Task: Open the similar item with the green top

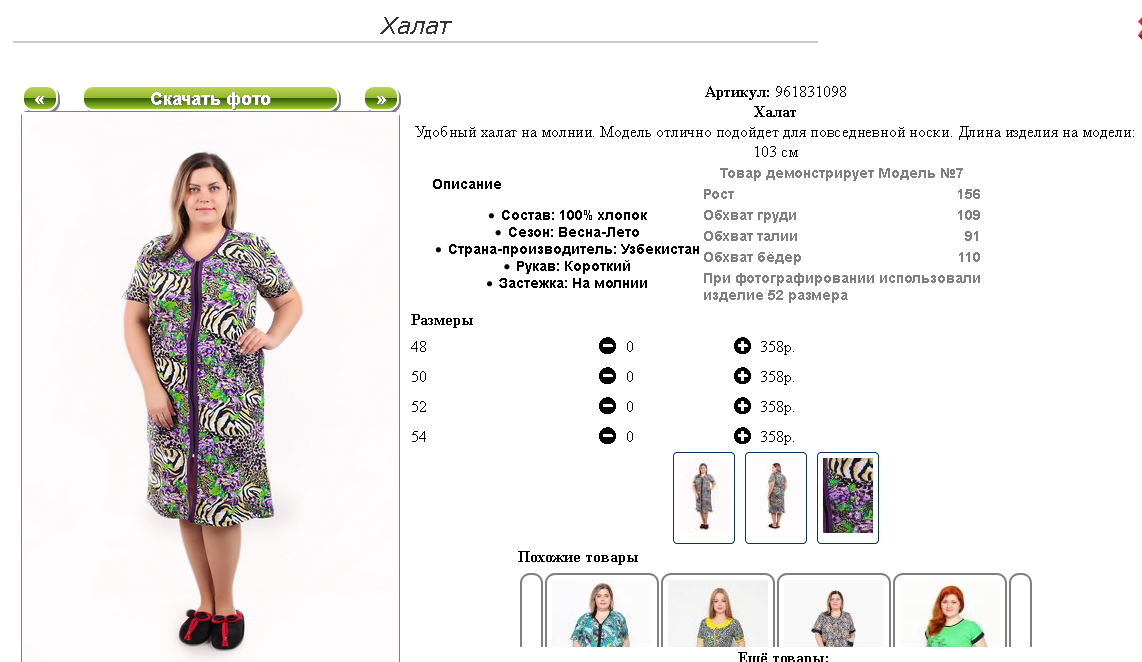Action: point(950,612)
